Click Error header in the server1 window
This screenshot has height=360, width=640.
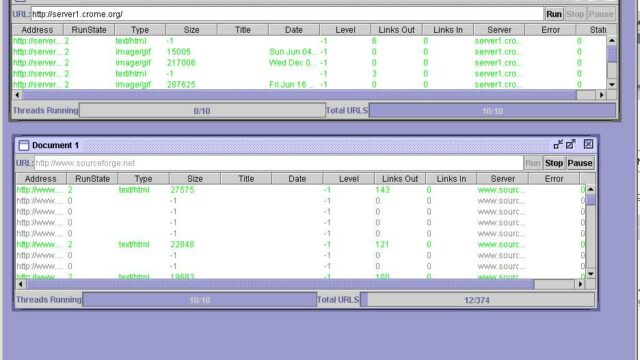[x=550, y=30]
